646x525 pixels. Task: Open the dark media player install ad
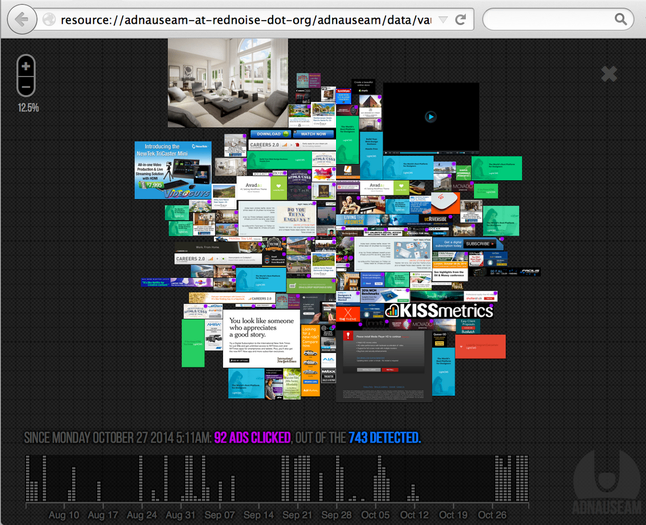tap(384, 365)
